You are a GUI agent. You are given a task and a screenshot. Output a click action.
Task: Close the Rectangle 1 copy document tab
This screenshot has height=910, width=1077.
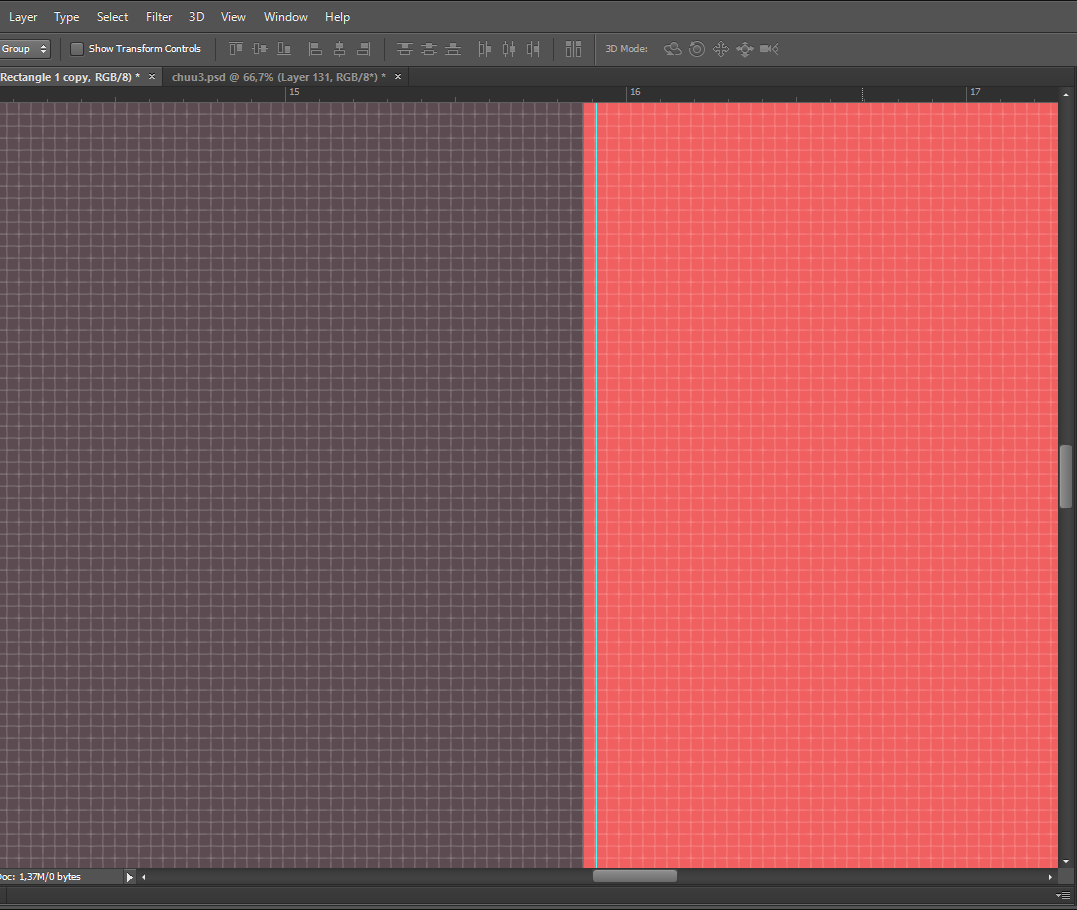152,76
